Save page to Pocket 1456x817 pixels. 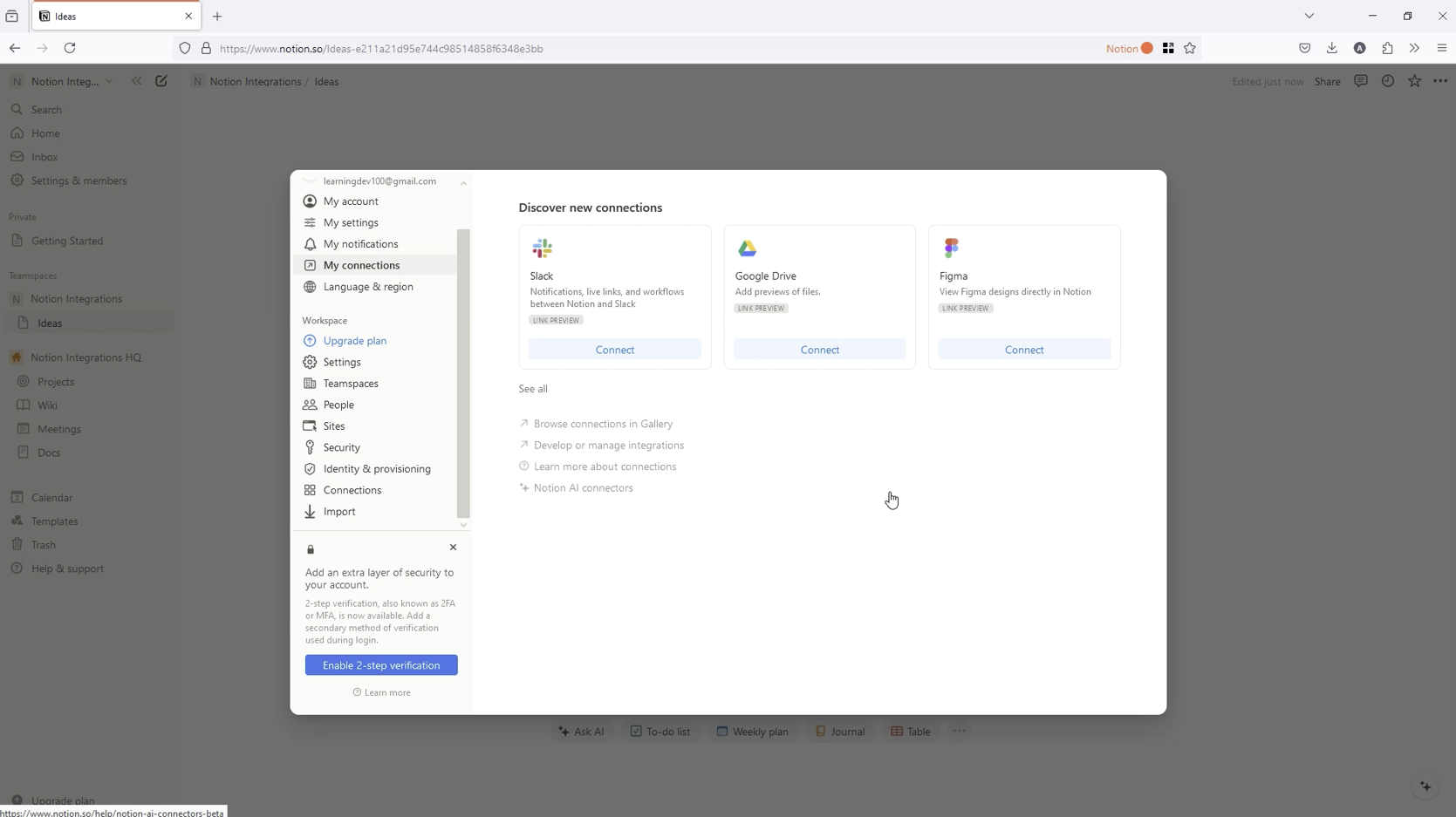(x=1305, y=49)
